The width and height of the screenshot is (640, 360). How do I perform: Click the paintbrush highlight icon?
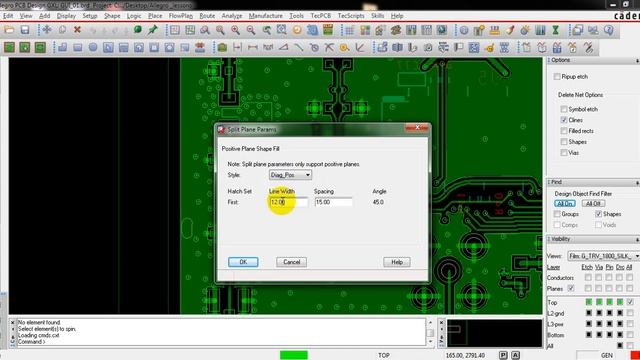(x=510, y=30)
